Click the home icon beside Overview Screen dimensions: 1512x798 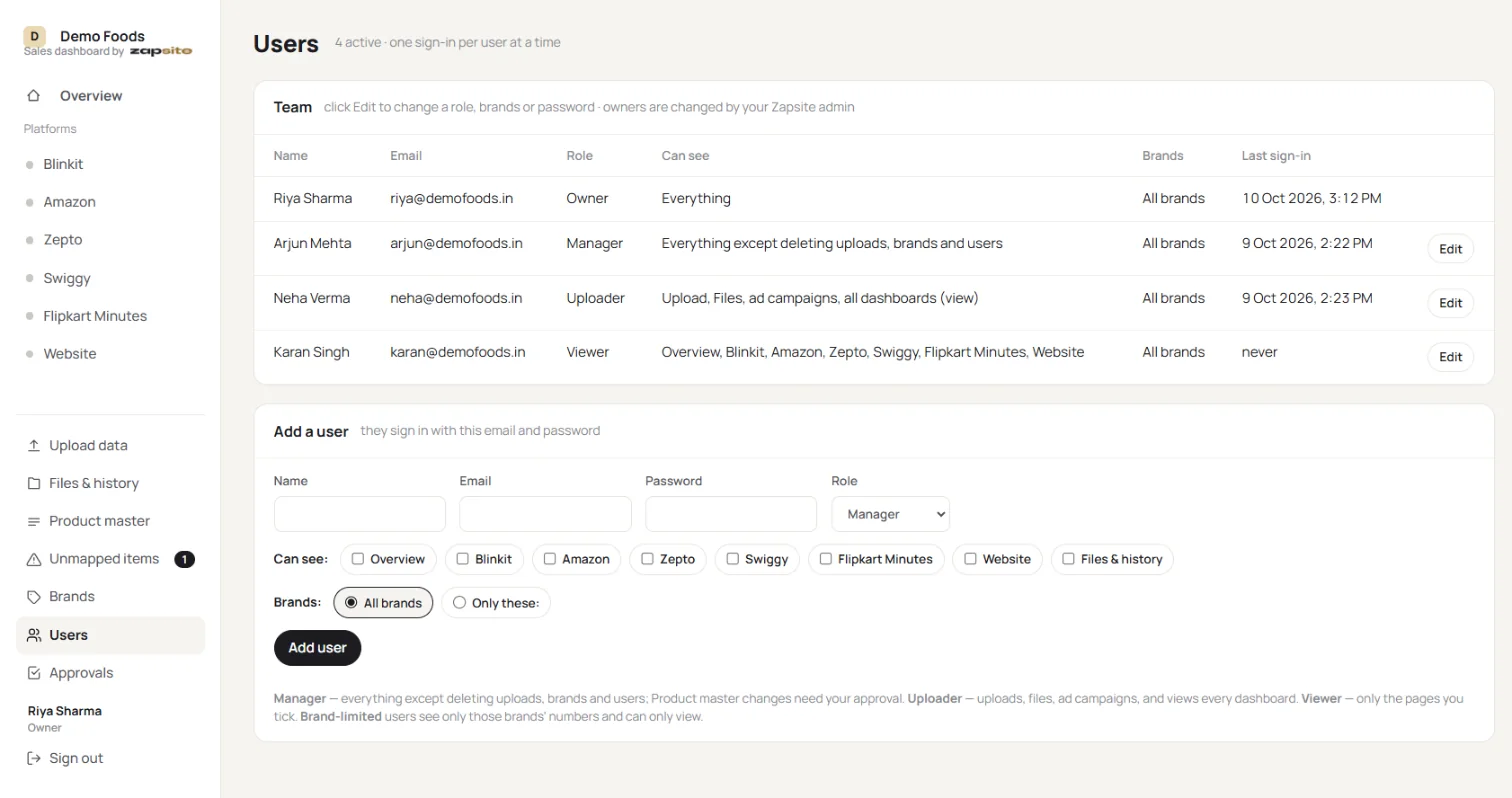point(34,96)
